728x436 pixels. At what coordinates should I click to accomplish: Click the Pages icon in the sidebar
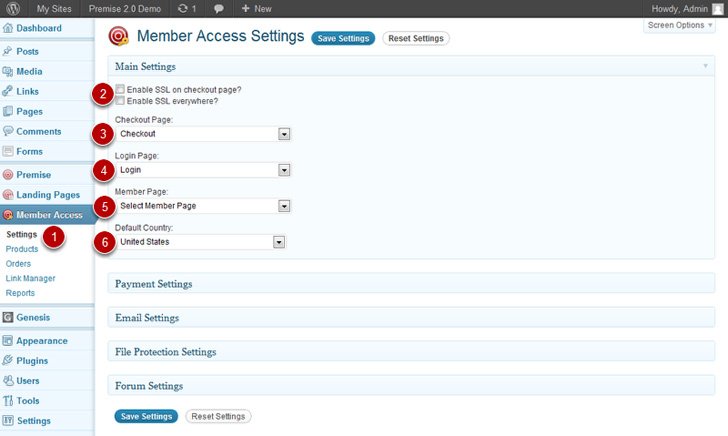(8, 111)
